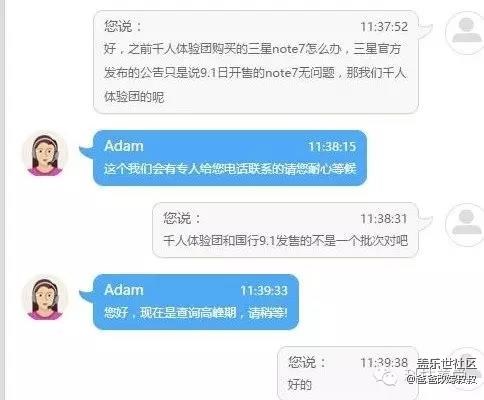Click Adam's reply about 专人给您电话联系
This screenshot has width=484, height=400.
(230, 158)
